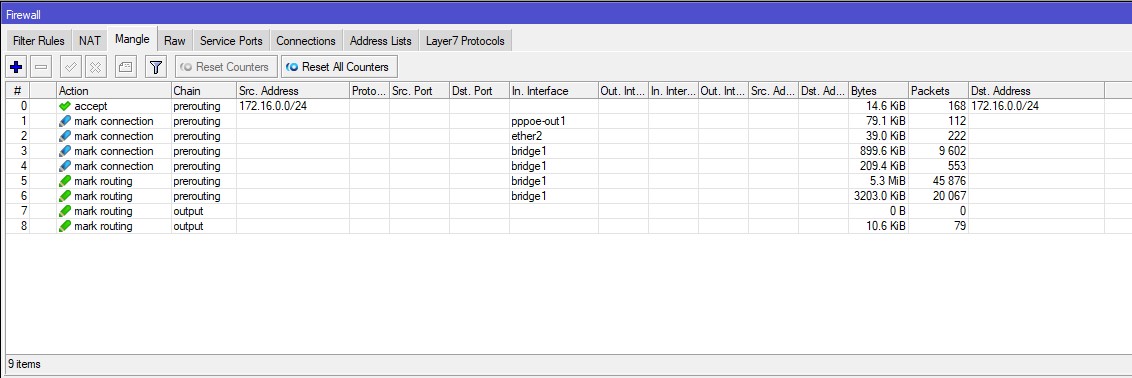Image resolution: width=1132 pixels, height=378 pixels.
Task: Select the 79.1 KiB bytes cell
Action: (x=878, y=121)
